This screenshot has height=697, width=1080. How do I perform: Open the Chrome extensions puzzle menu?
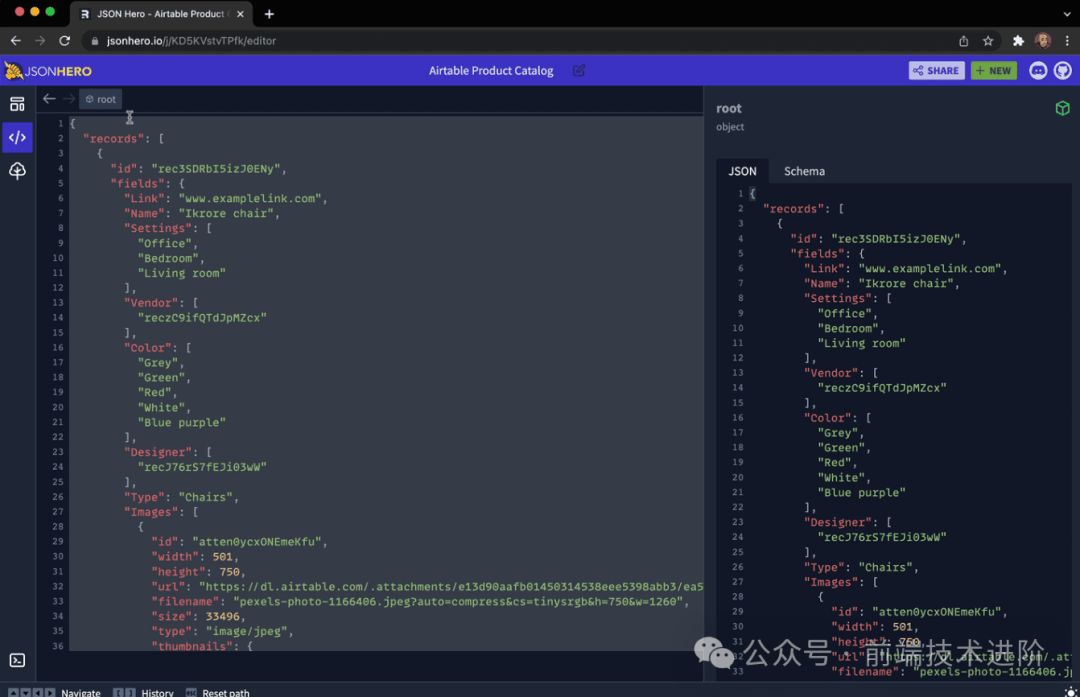[1018, 41]
